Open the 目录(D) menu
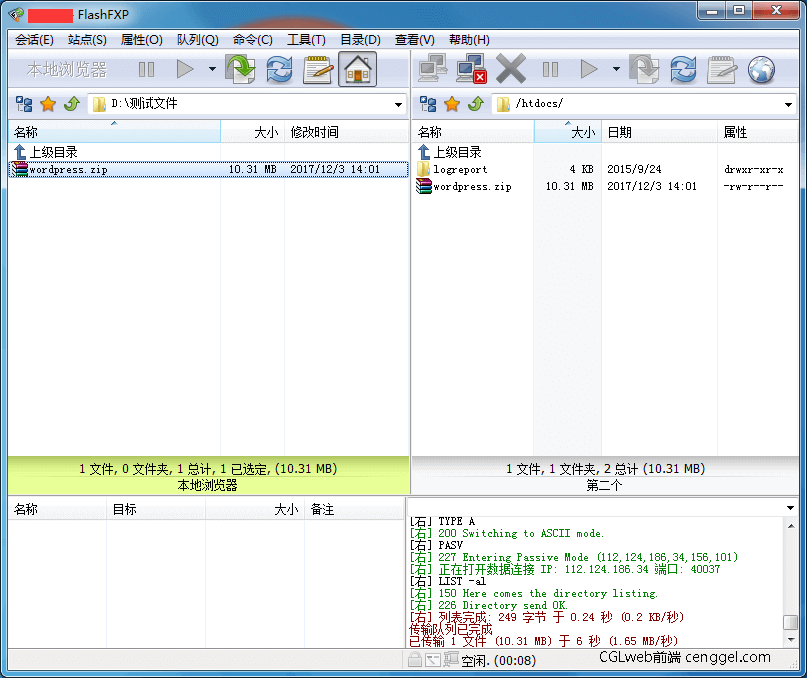 360,40
